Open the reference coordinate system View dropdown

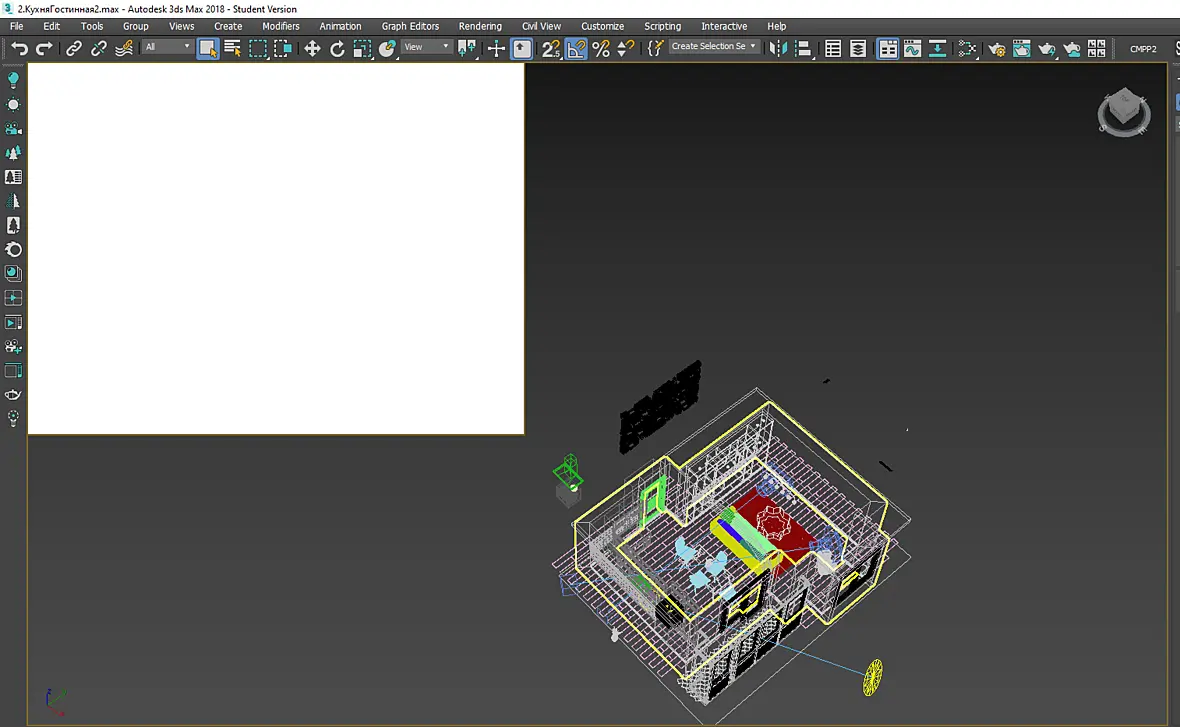pyautogui.click(x=426, y=47)
